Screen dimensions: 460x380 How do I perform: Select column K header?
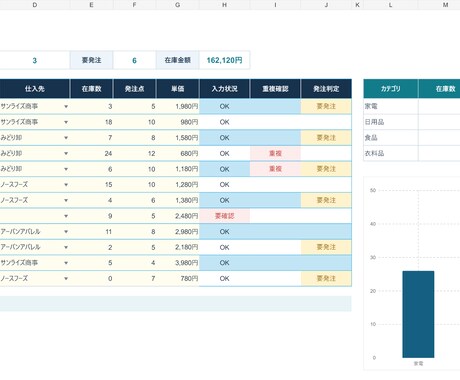[357, 5]
